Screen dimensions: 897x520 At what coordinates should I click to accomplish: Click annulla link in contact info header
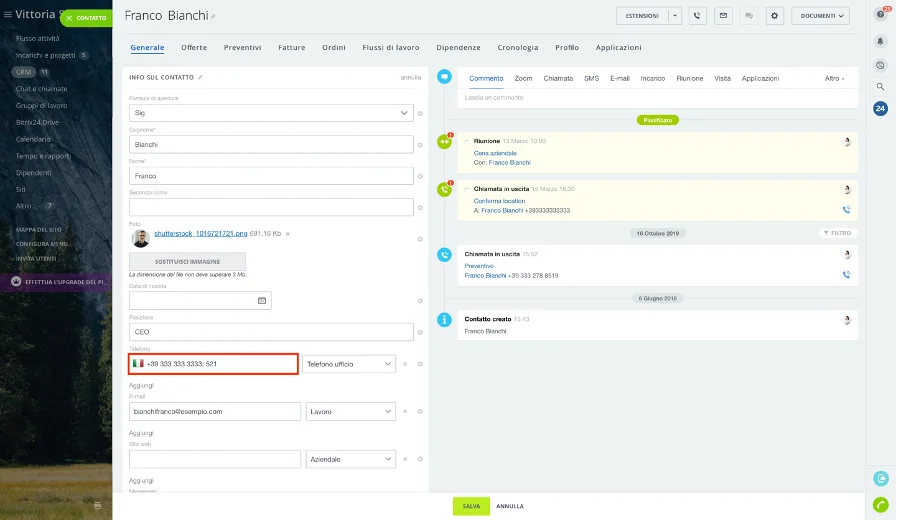tap(411, 77)
